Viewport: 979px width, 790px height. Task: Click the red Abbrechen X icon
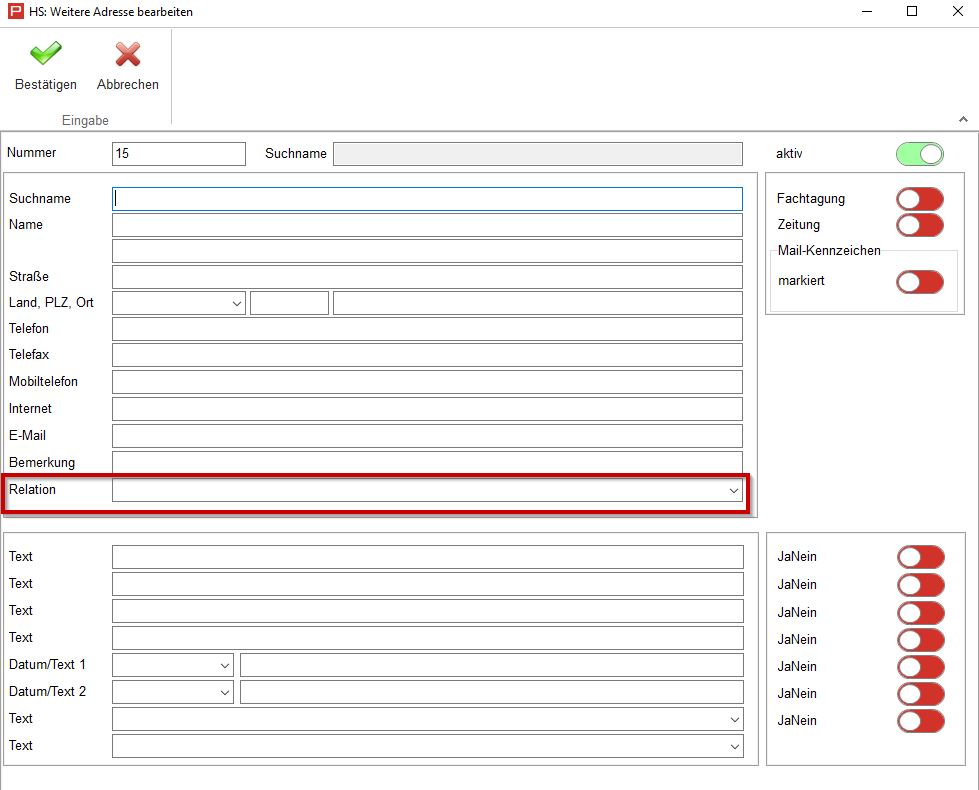tap(127, 54)
